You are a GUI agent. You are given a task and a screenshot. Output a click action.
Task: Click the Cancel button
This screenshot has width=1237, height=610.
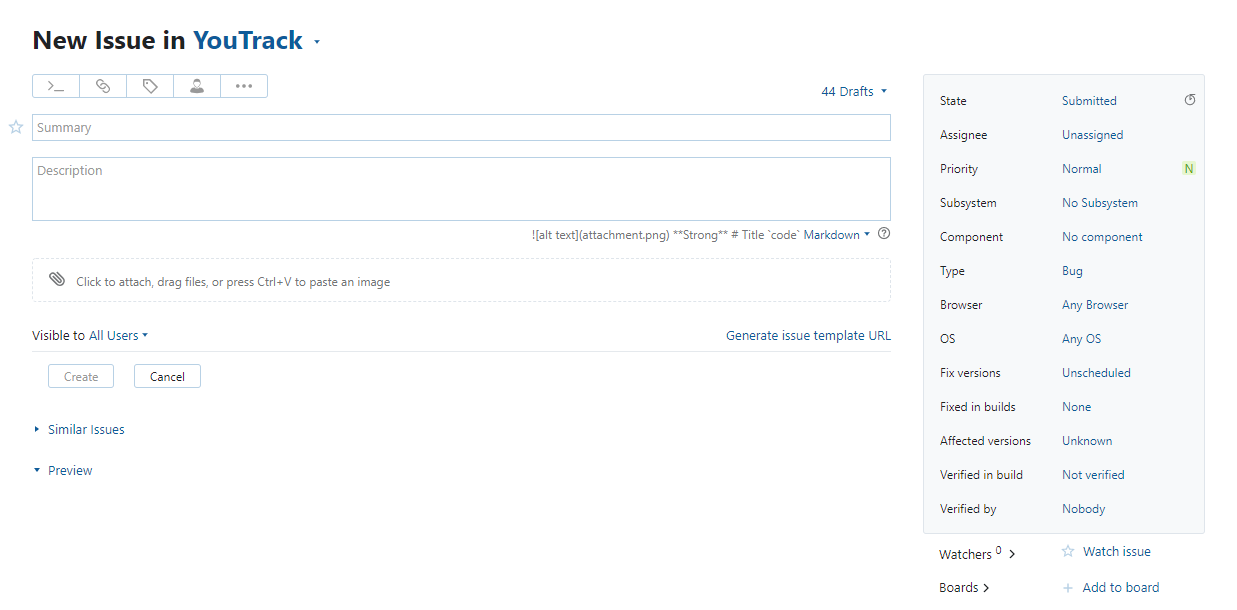[167, 376]
